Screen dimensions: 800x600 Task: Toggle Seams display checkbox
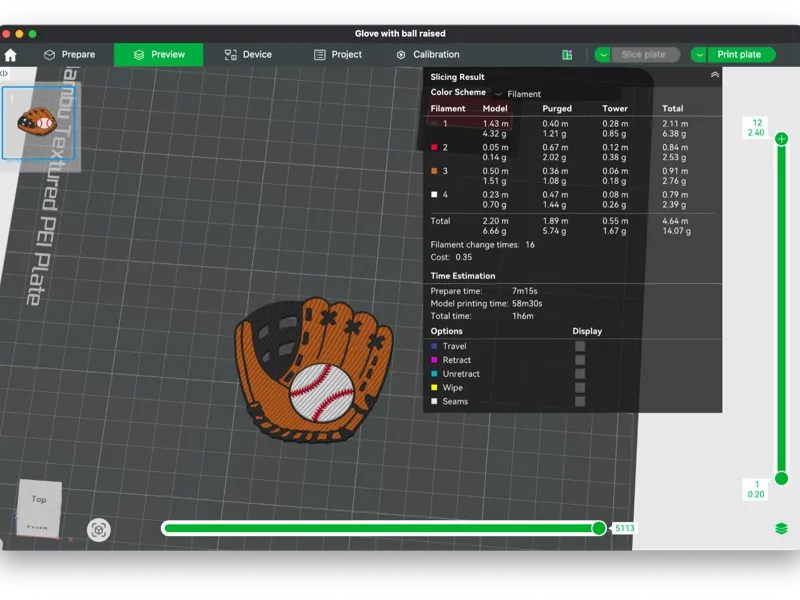pos(580,401)
